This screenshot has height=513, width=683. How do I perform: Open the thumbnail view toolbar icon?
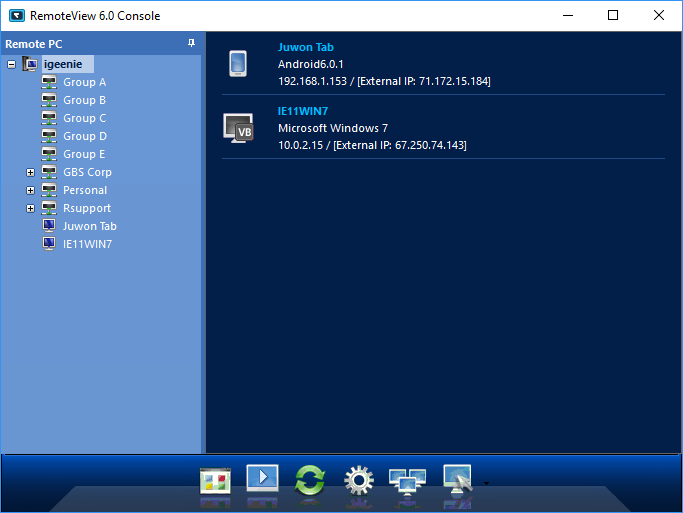click(215, 481)
